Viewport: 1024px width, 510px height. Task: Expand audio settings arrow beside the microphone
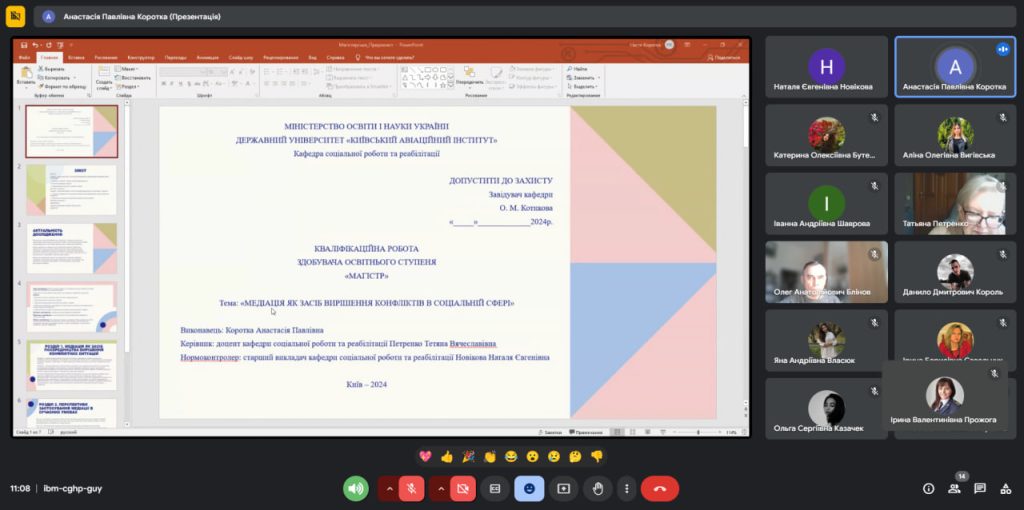coord(388,488)
